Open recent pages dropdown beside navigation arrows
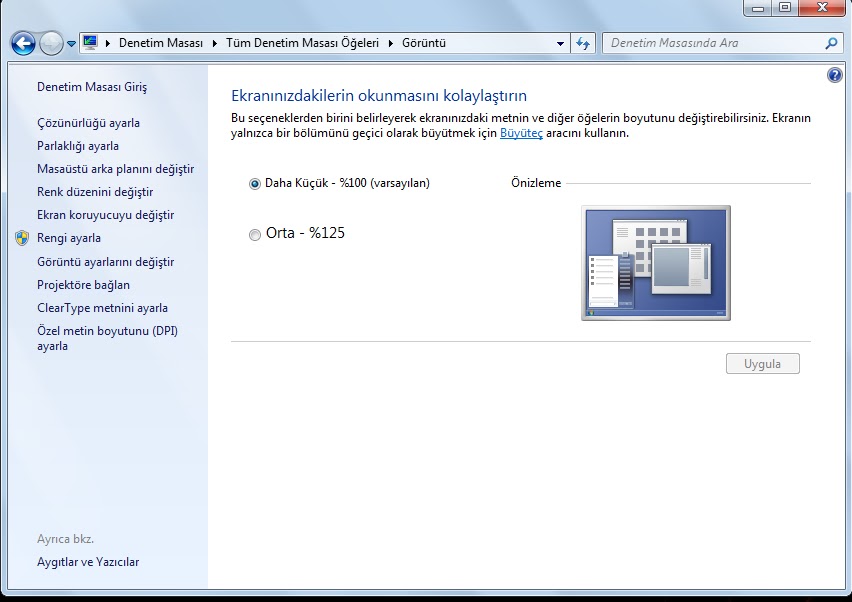The height and width of the screenshot is (602, 852). pyautogui.click(x=71, y=44)
